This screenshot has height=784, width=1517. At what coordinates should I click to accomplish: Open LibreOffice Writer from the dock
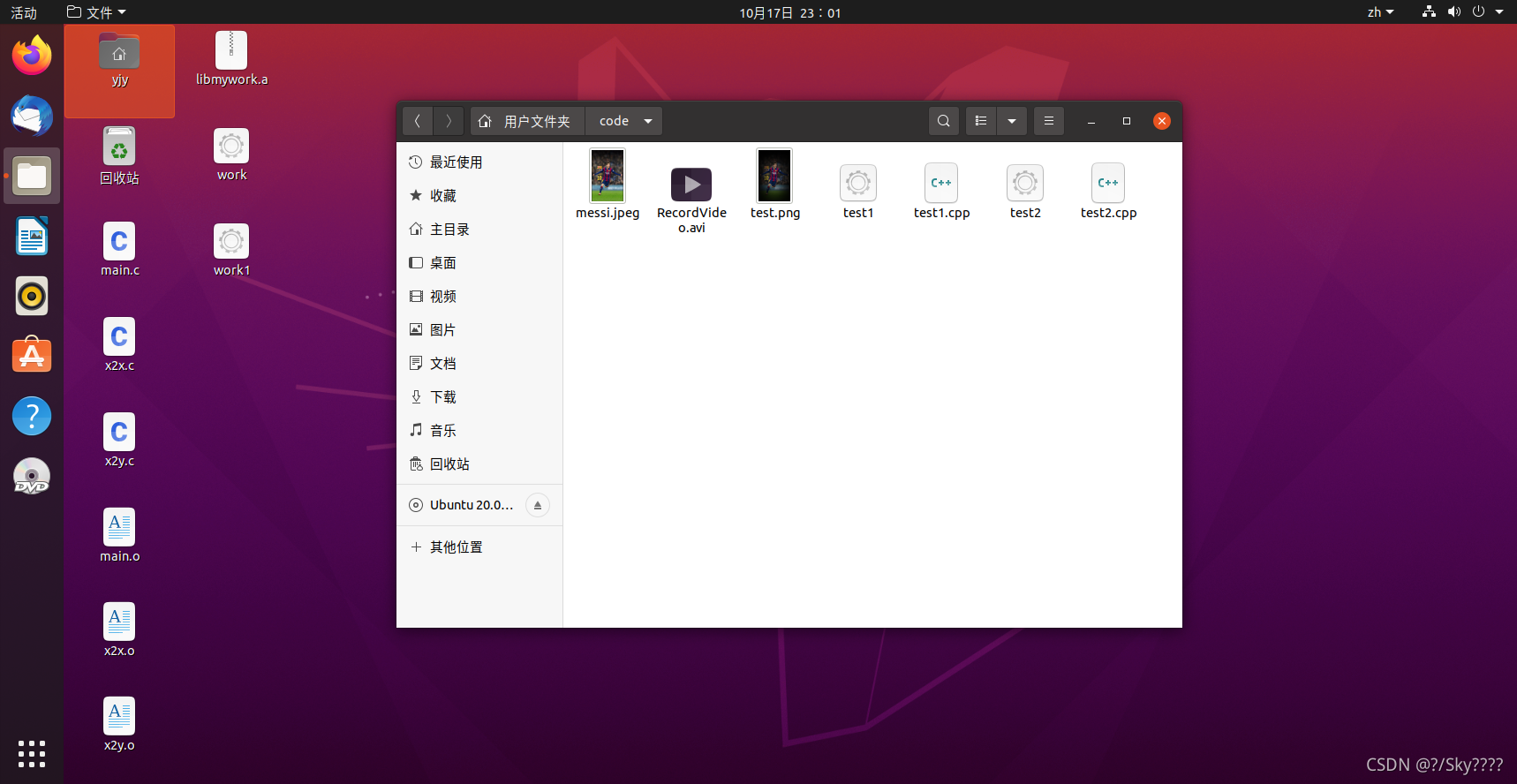(x=32, y=236)
